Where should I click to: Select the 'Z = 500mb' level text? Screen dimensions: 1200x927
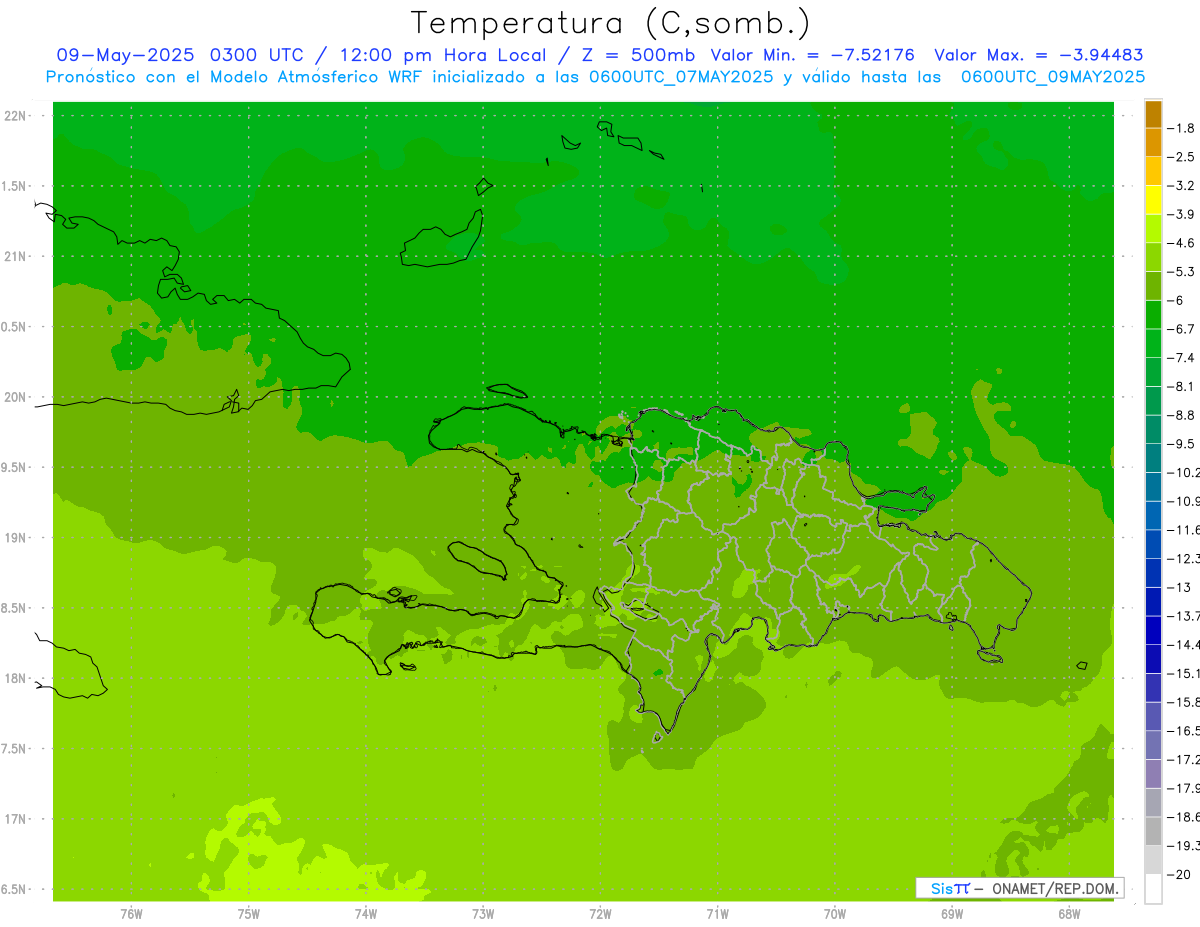tap(637, 55)
